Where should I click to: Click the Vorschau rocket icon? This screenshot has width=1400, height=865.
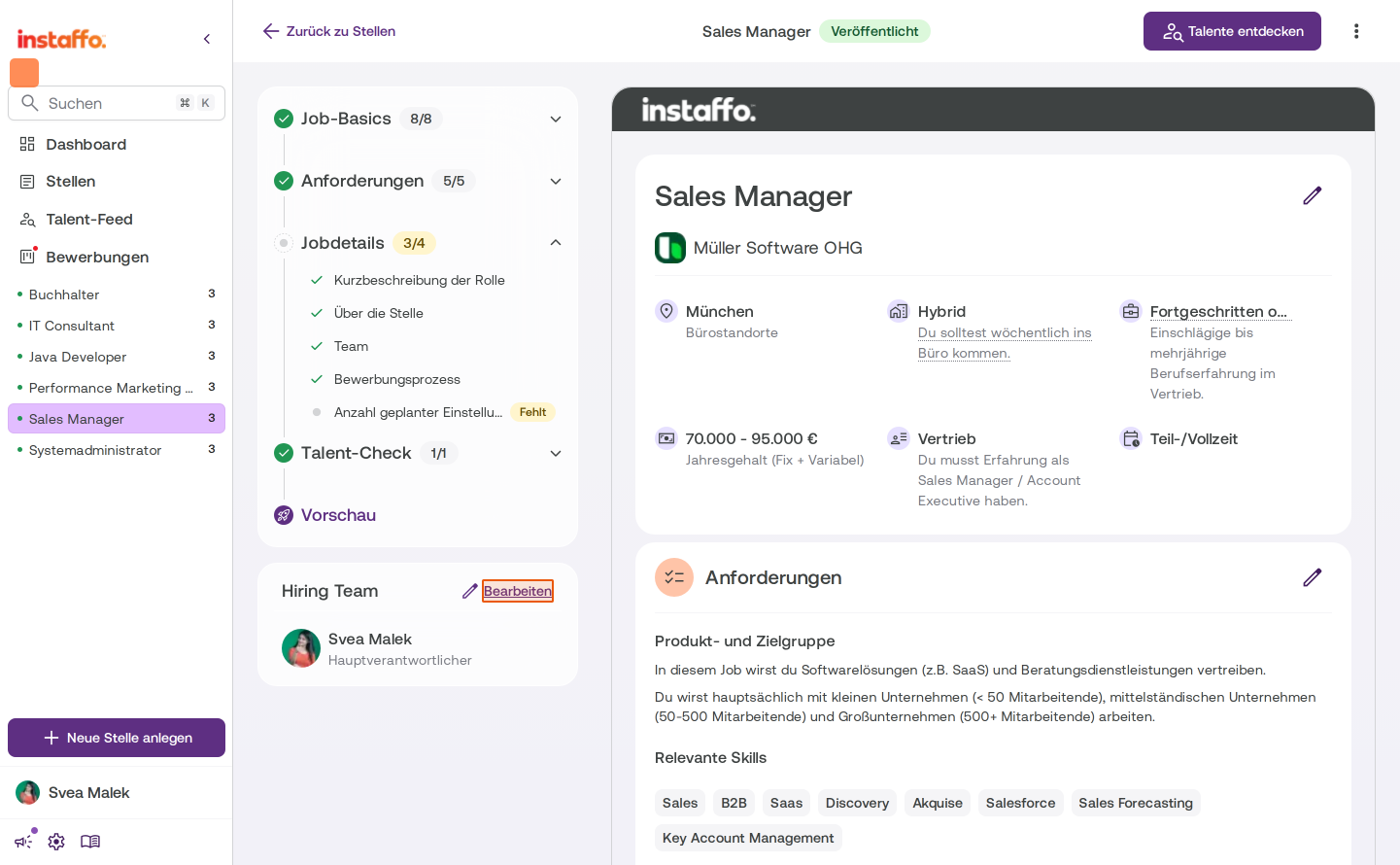284,515
